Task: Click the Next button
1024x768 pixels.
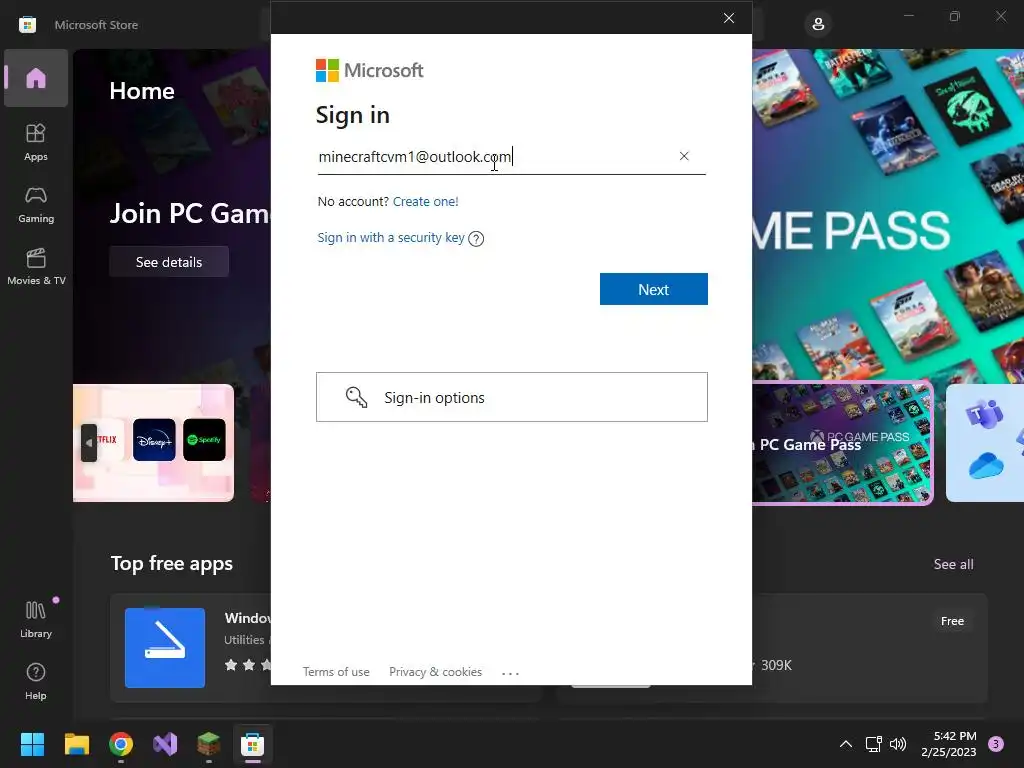Action: coord(653,289)
